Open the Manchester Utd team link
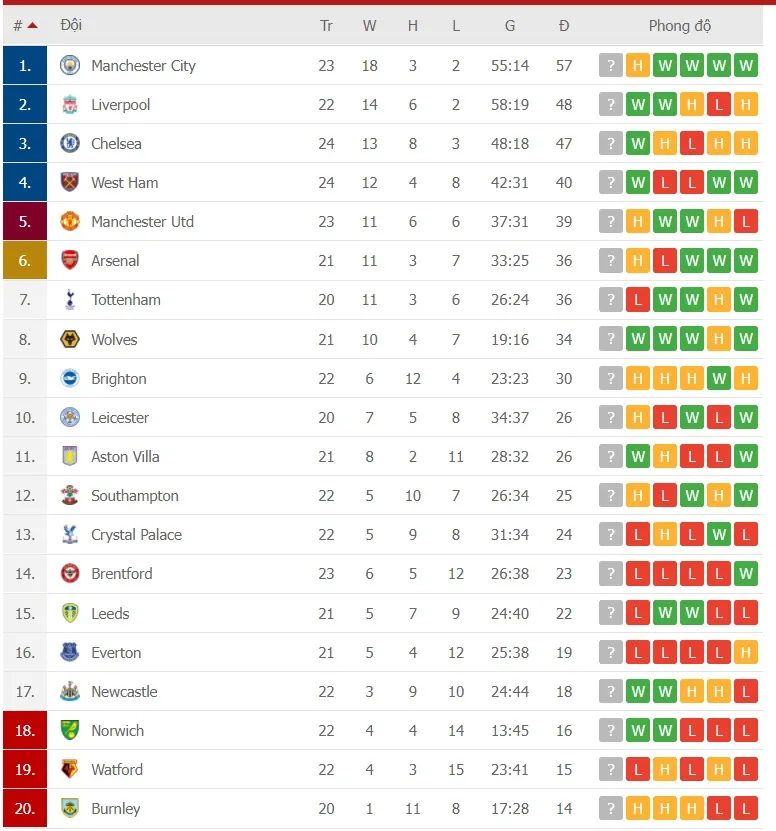The width and height of the screenshot is (776, 831). (142, 222)
